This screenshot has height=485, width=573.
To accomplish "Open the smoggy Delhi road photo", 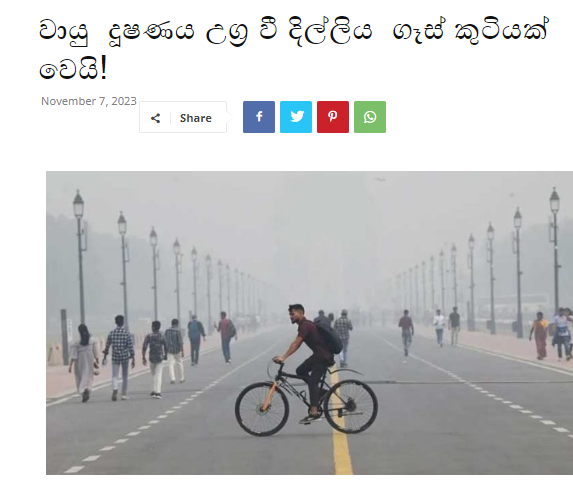I will click(x=309, y=323).
